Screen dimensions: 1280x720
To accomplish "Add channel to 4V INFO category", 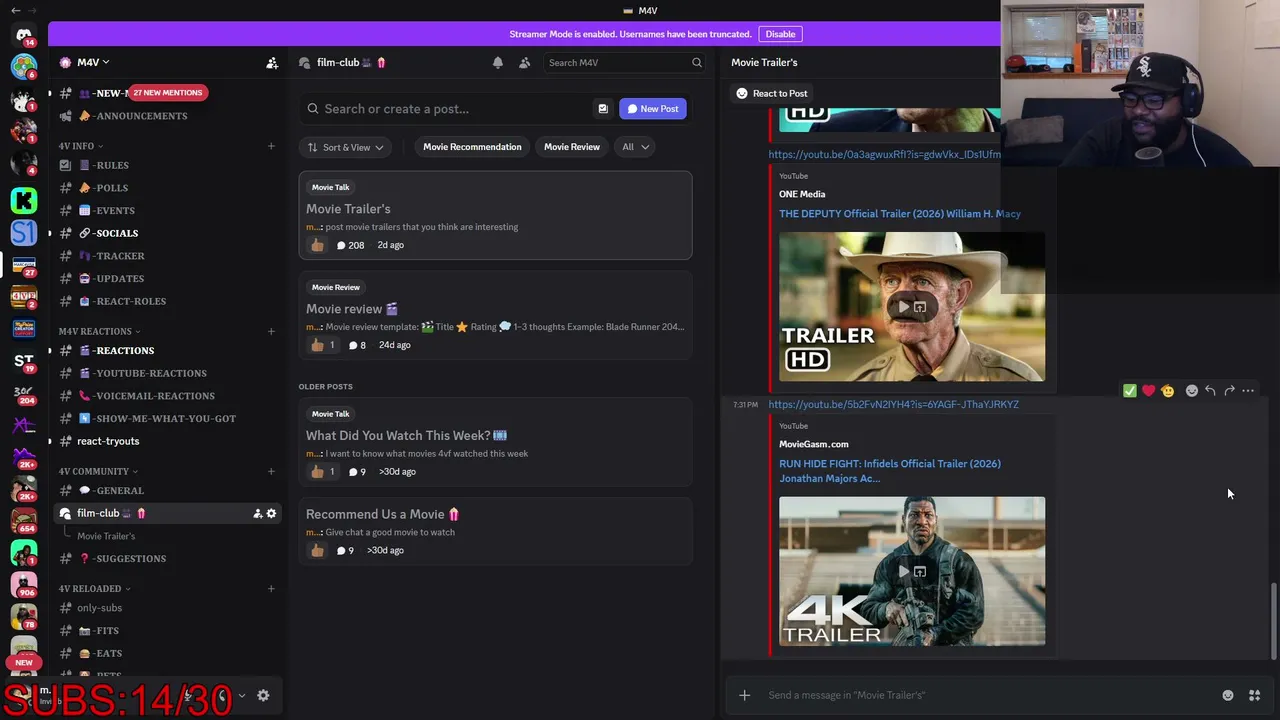I will pos(271,146).
